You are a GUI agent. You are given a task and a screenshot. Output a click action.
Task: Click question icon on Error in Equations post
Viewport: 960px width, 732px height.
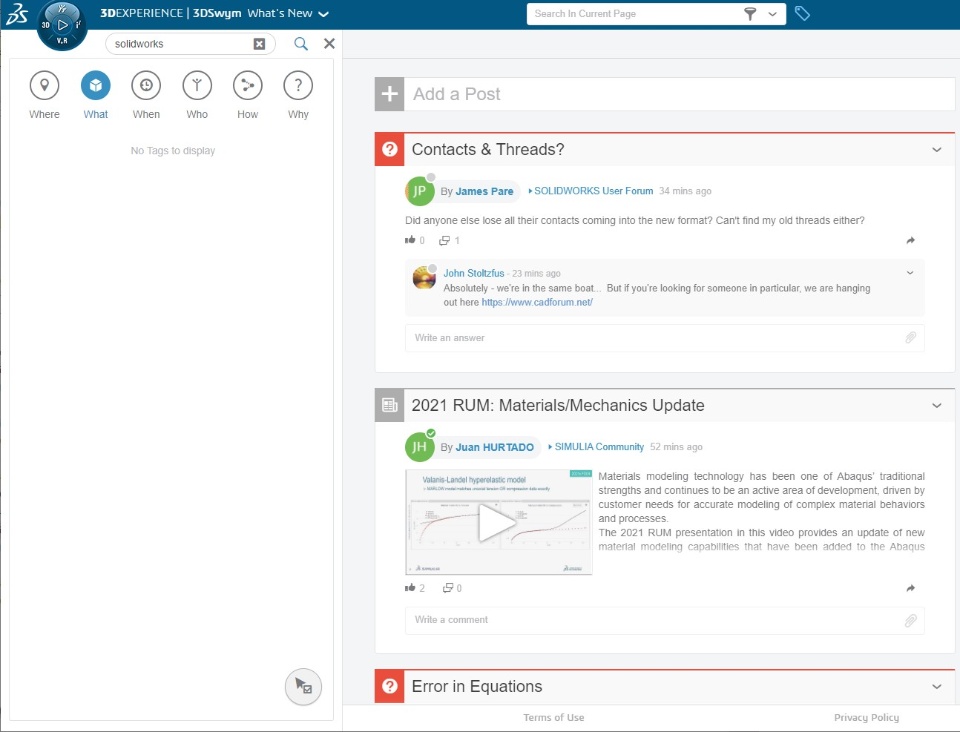(389, 686)
